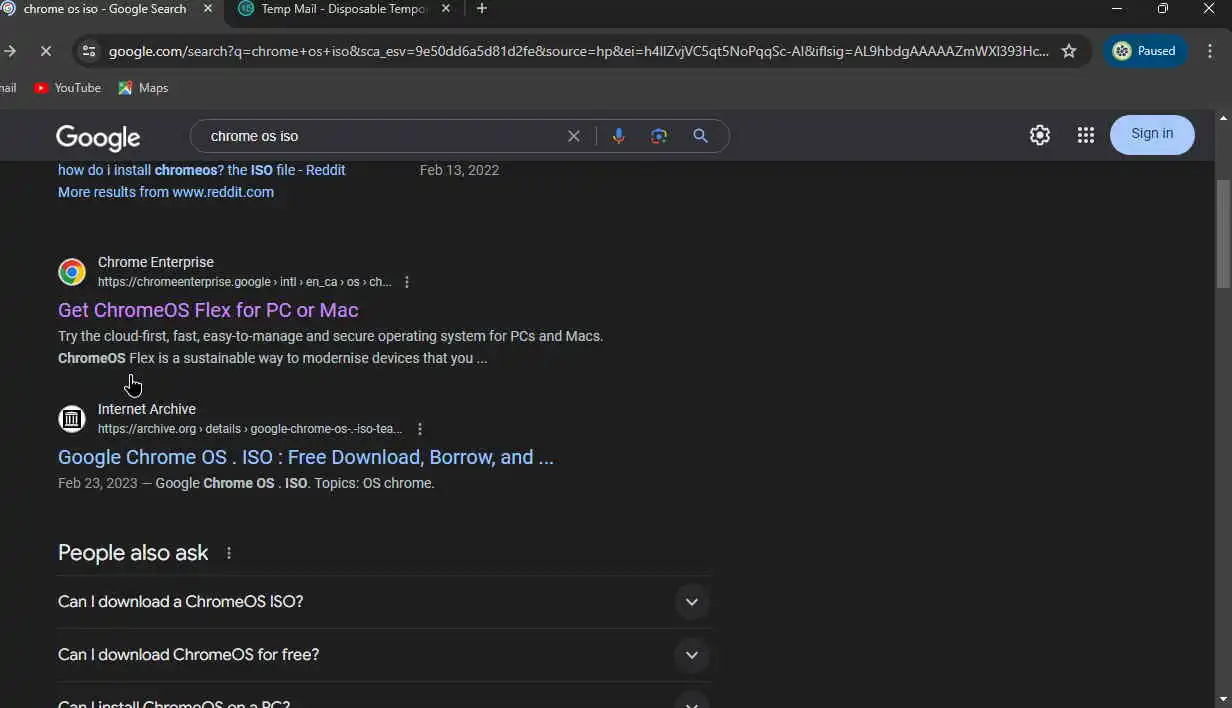Go to Google homepage via logo
This screenshot has height=708, width=1232.
[98, 137]
